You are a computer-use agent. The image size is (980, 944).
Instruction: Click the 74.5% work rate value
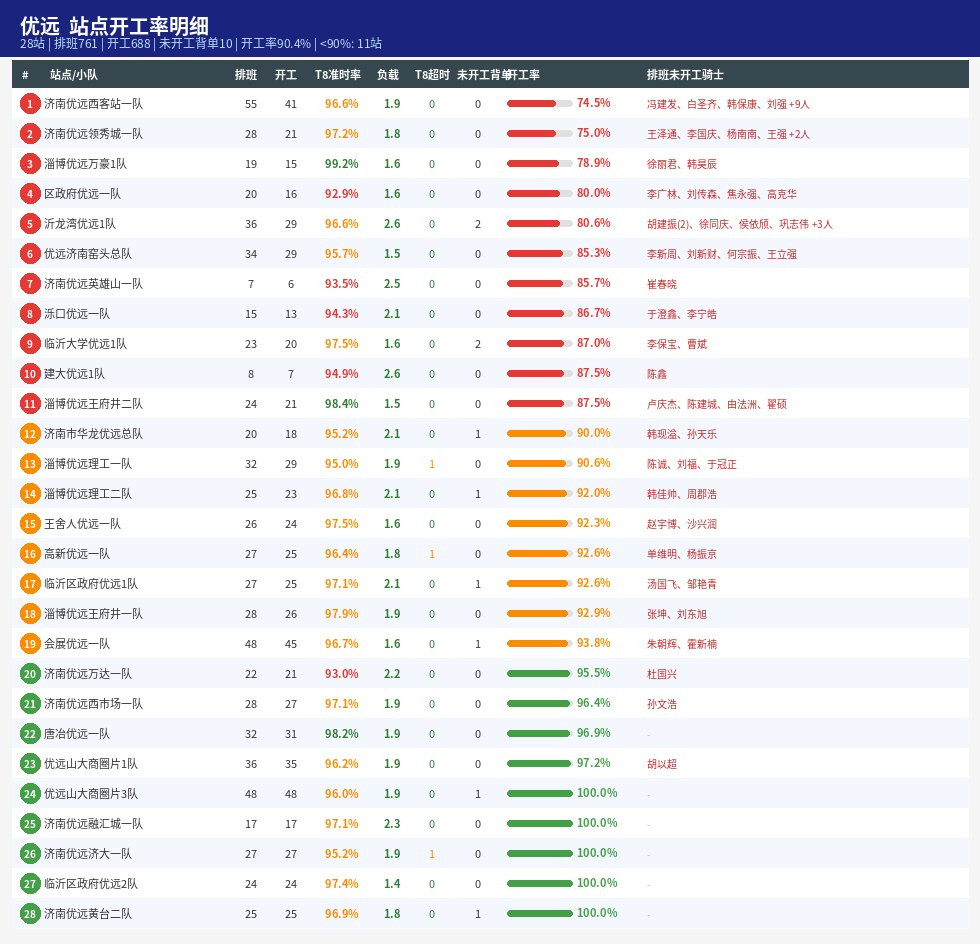pos(593,103)
